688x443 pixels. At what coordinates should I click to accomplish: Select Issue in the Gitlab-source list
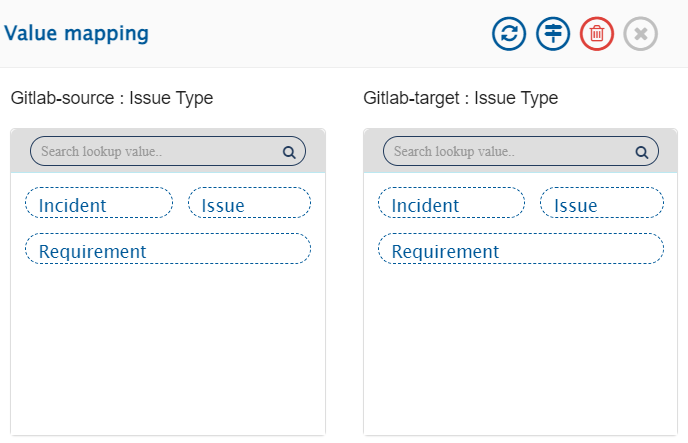click(x=249, y=203)
